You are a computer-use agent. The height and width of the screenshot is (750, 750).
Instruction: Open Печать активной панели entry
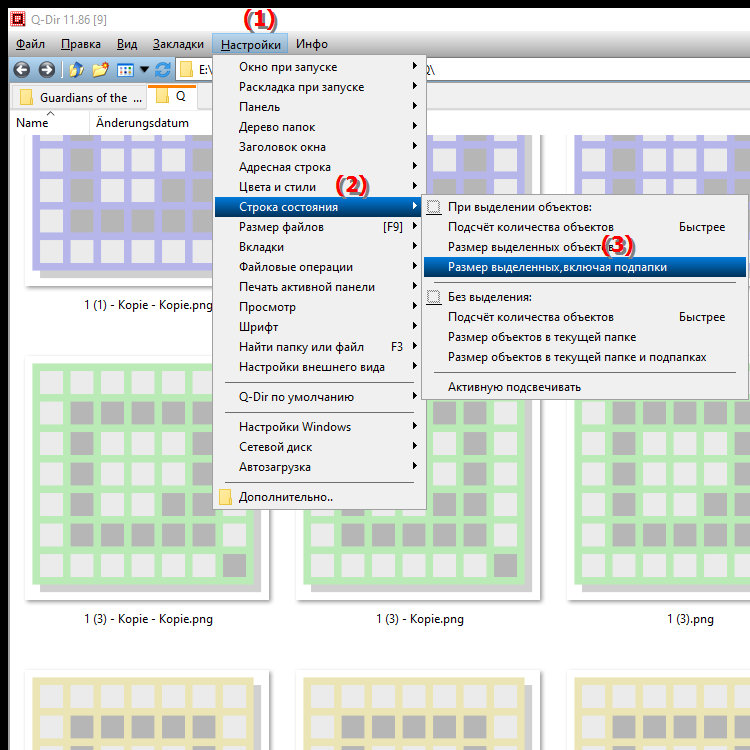(318, 287)
